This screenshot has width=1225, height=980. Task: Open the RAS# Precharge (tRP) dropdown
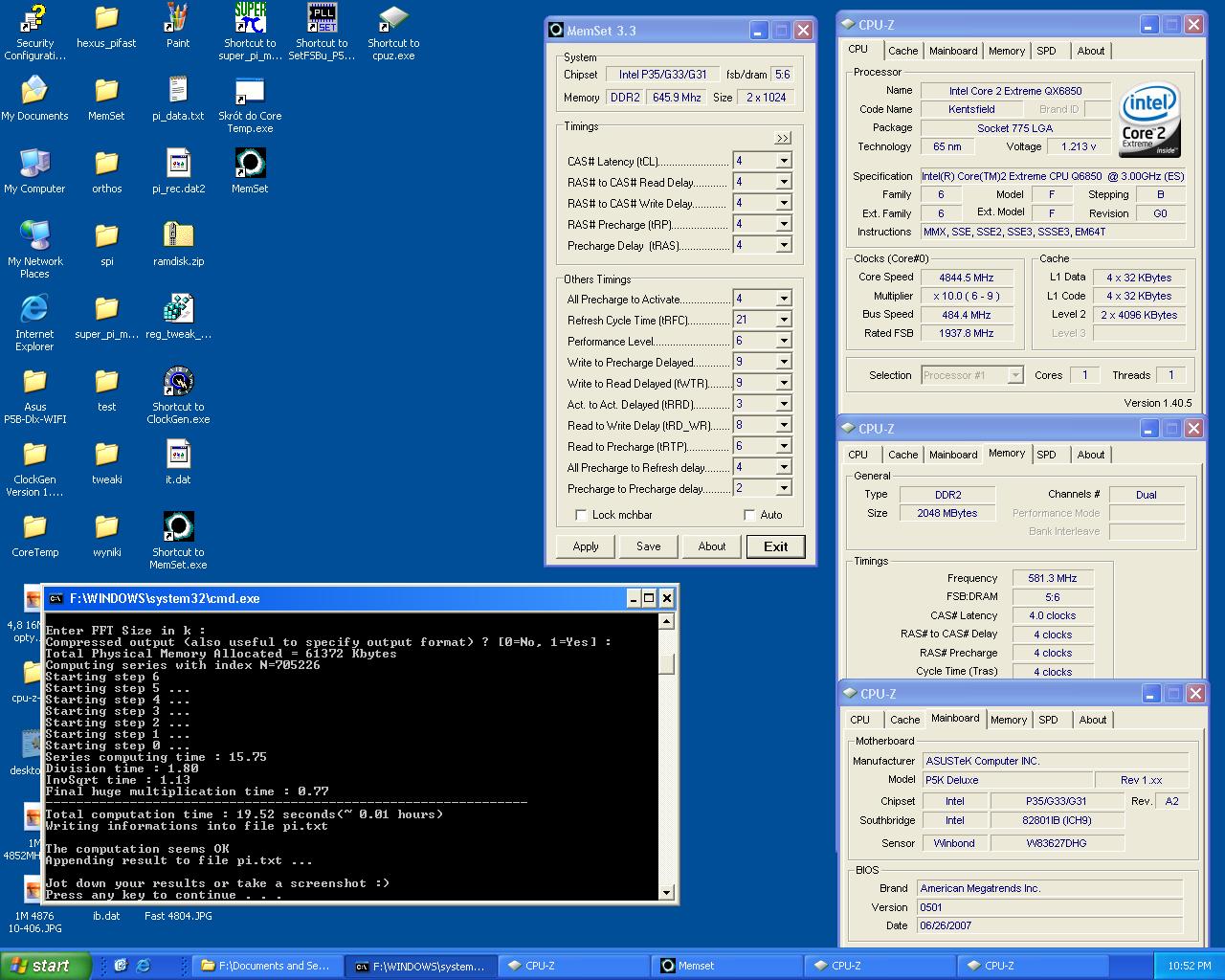[x=784, y=224]
